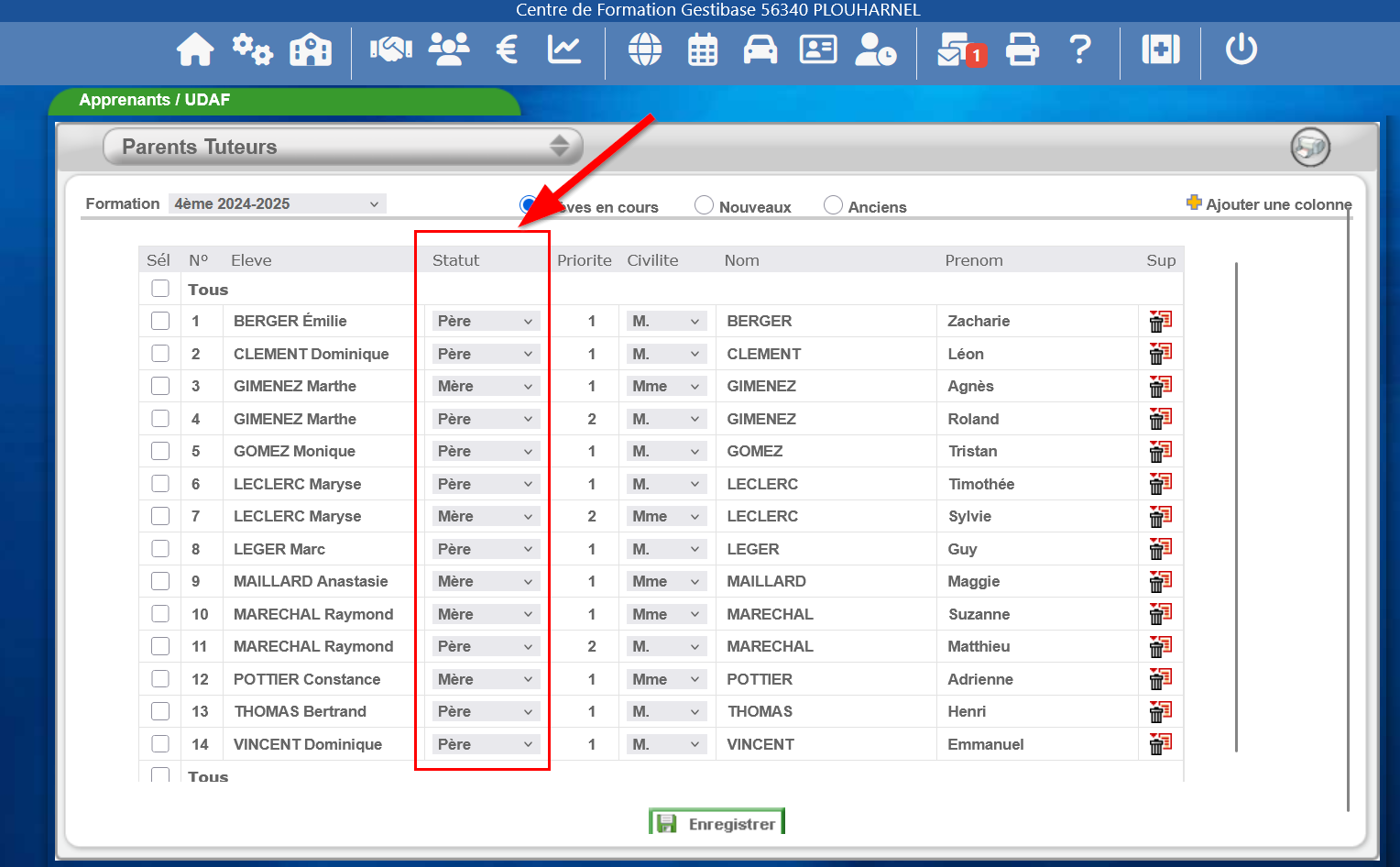
Task: Open the help question mark icon
Action: [x=1081, y=49]
